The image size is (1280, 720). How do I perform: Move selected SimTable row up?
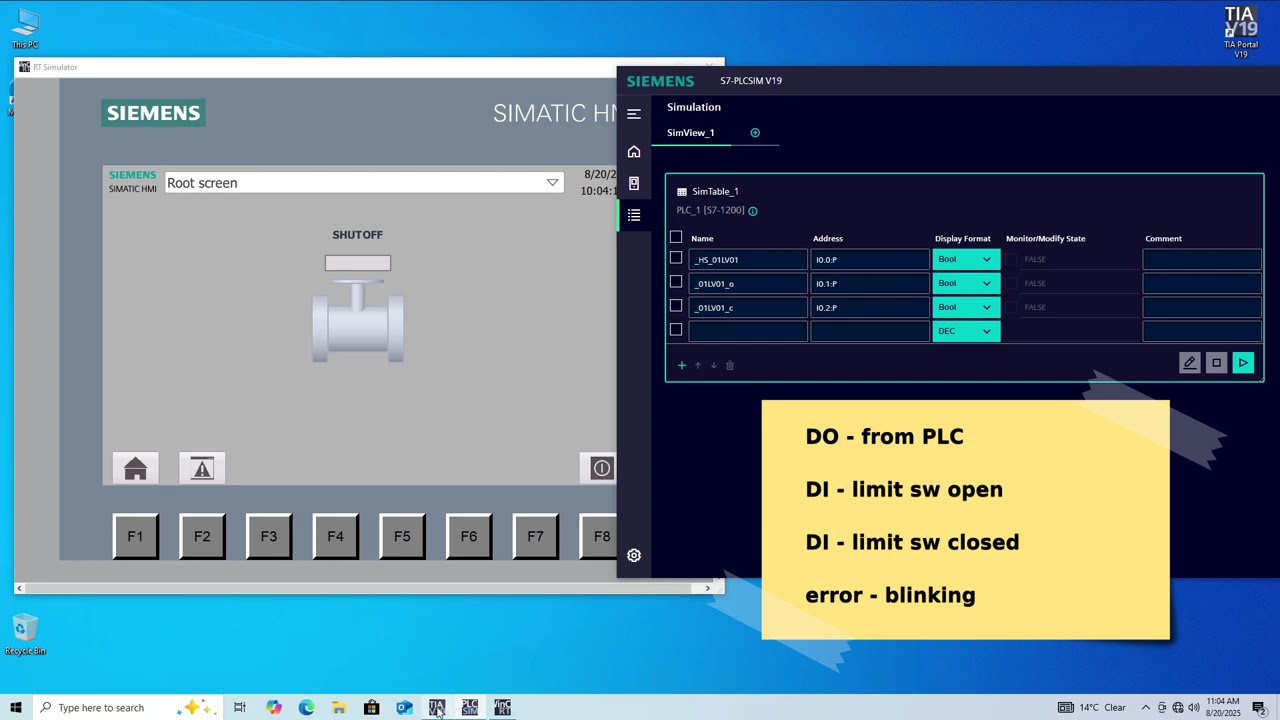[698, 365]
